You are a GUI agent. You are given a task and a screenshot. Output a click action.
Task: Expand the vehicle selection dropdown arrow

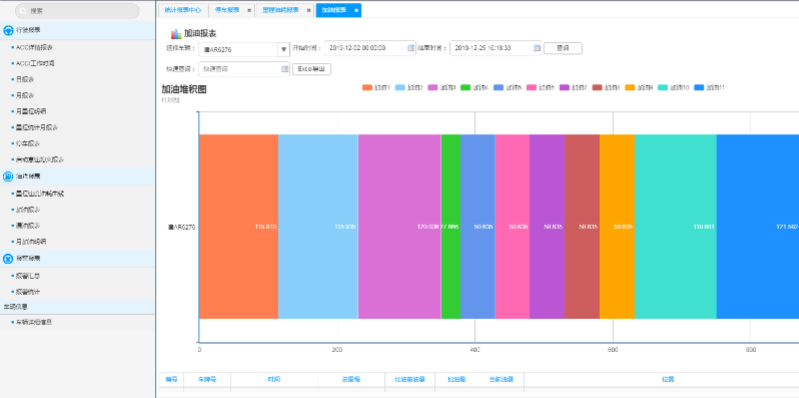click(284, 49)
